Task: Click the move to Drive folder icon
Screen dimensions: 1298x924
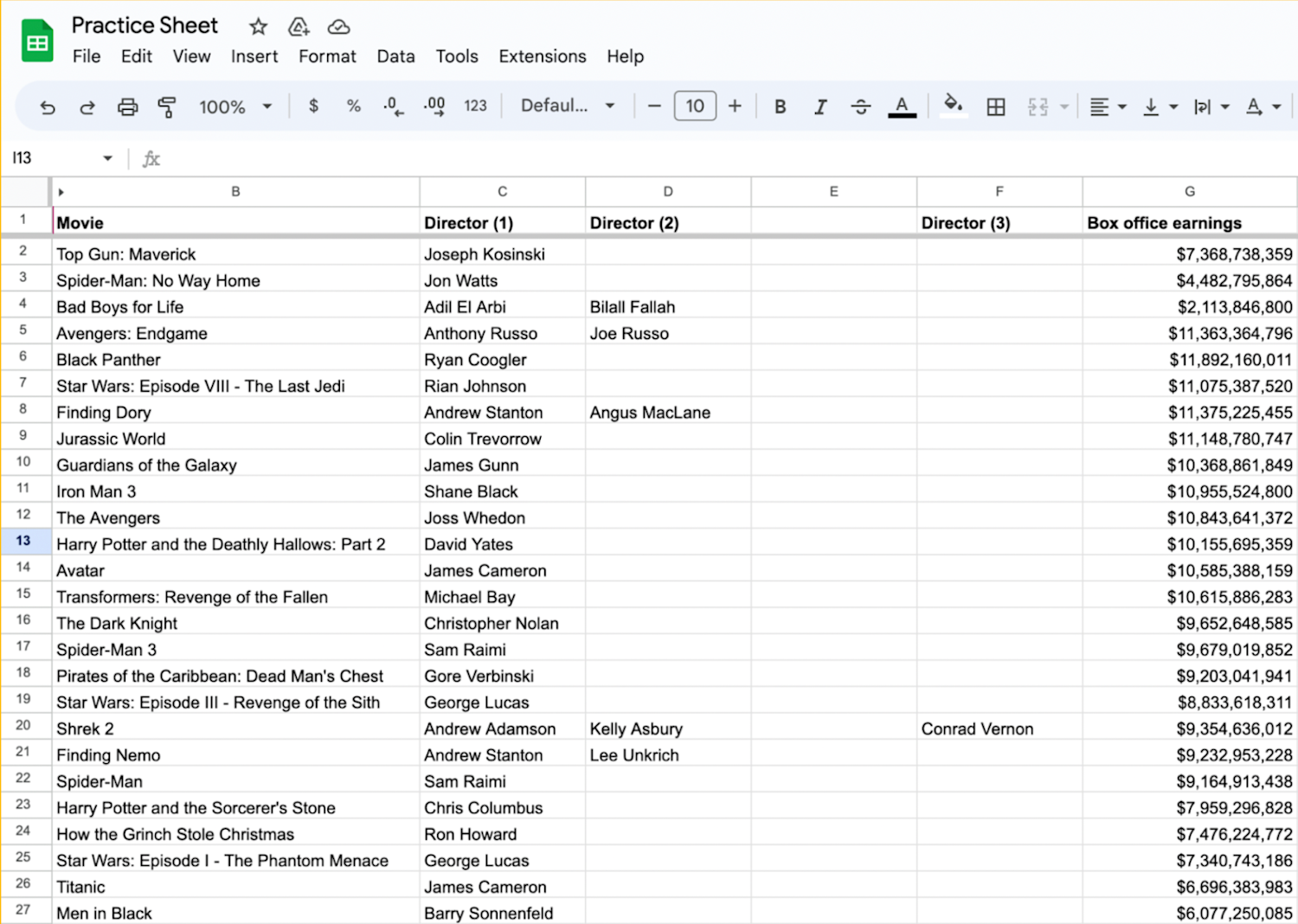Action: 299,27
